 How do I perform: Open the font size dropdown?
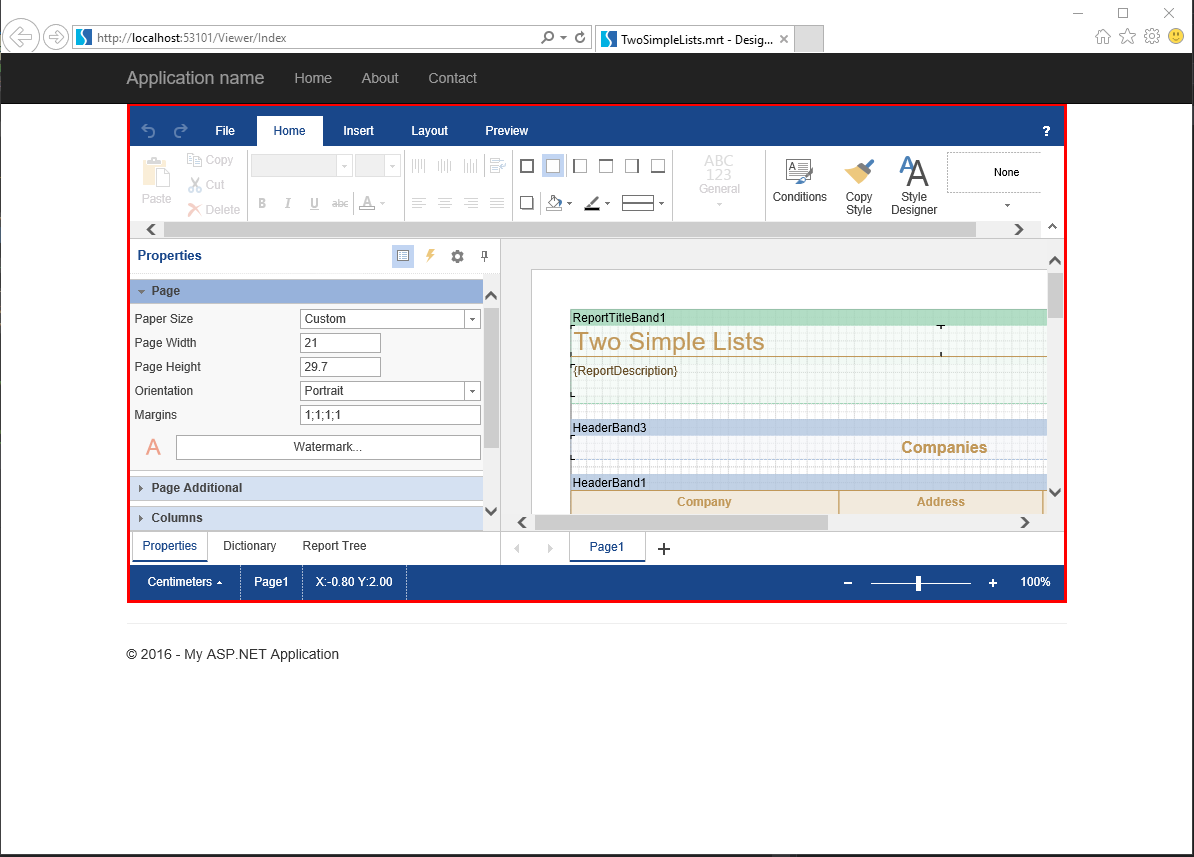click(392, 166)
